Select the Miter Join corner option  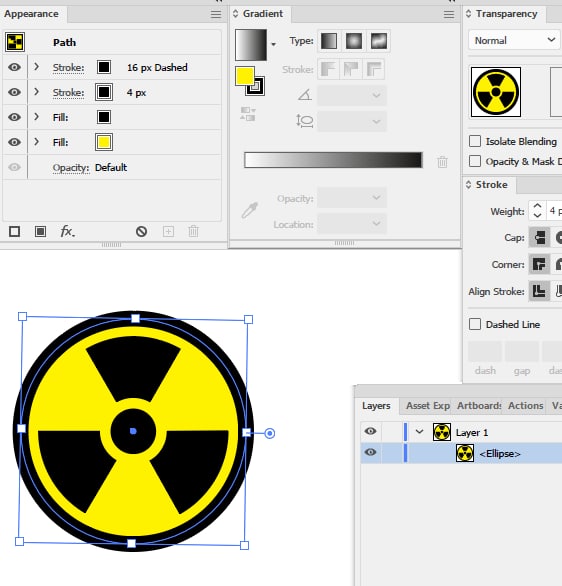(x=539, y=265)
